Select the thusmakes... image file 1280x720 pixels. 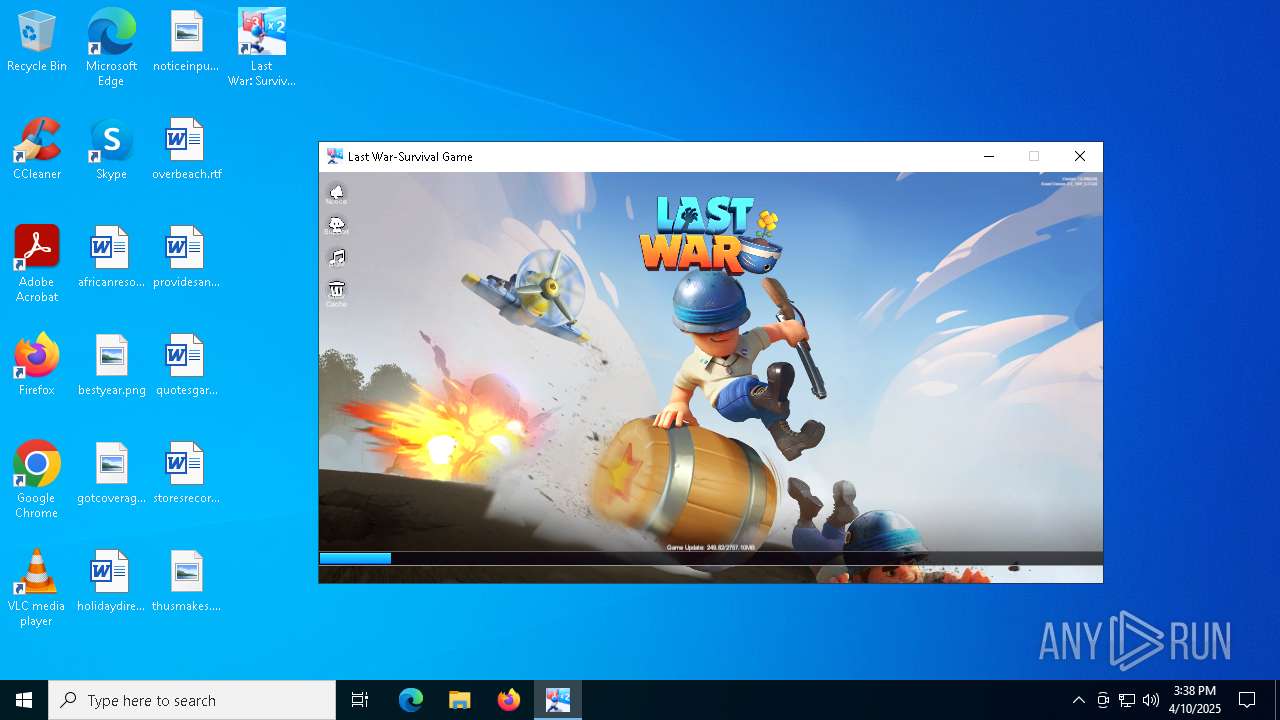tap(186, 581)
